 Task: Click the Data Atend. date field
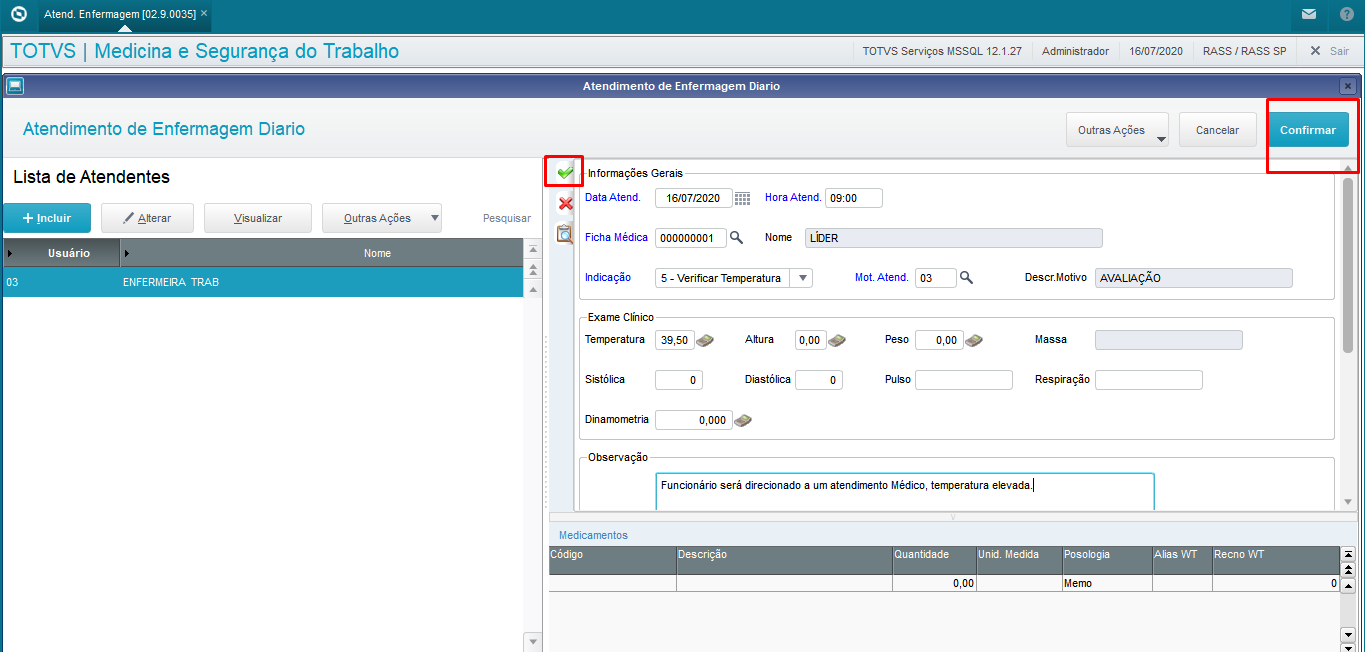[x=694, y=198]
